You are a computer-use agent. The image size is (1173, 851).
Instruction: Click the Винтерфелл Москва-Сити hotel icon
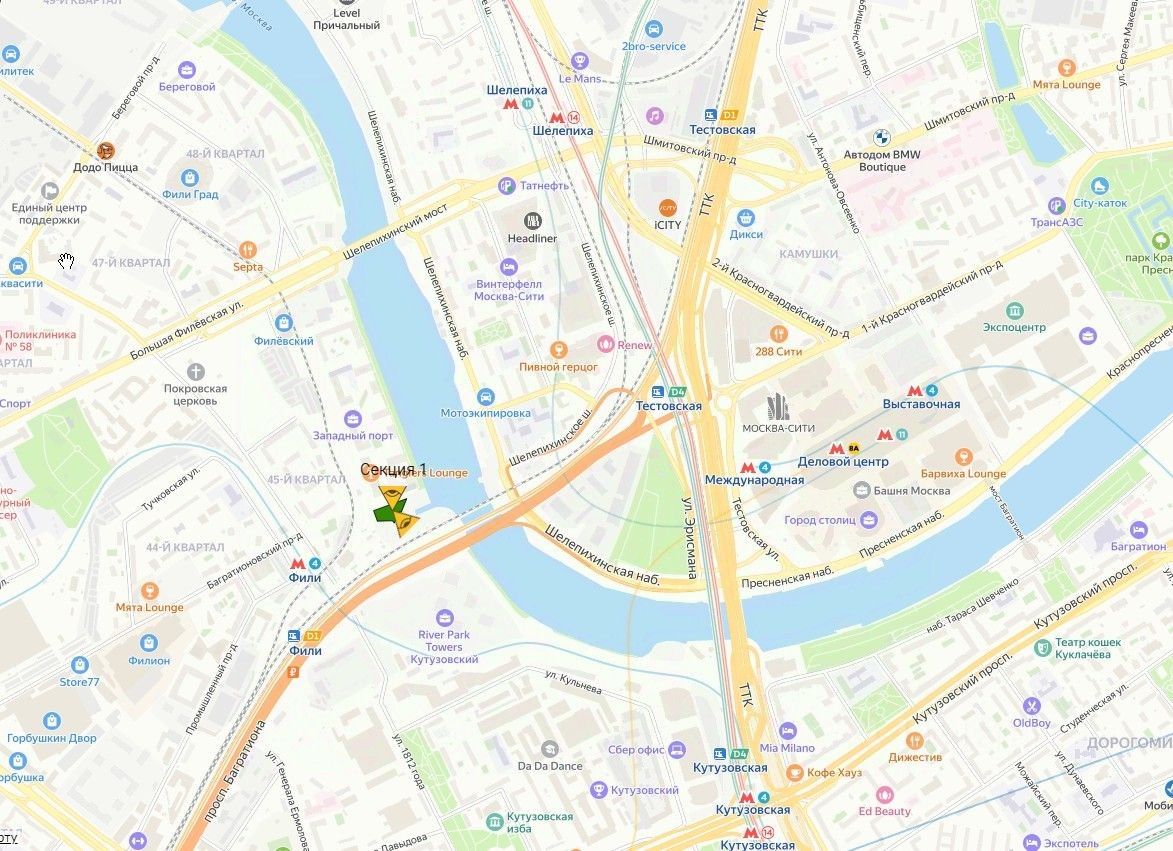509,266
